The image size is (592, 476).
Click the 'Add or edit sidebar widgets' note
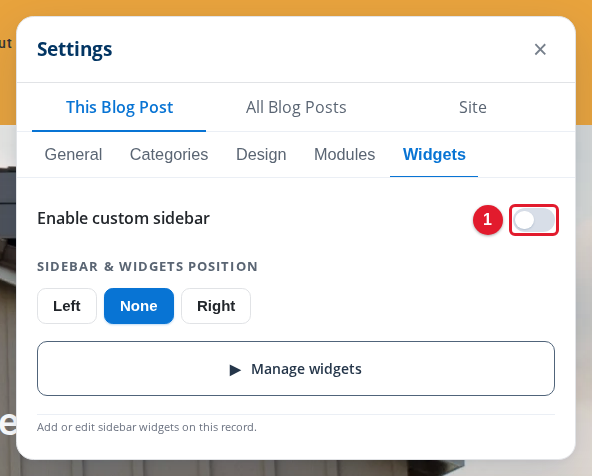146,427
